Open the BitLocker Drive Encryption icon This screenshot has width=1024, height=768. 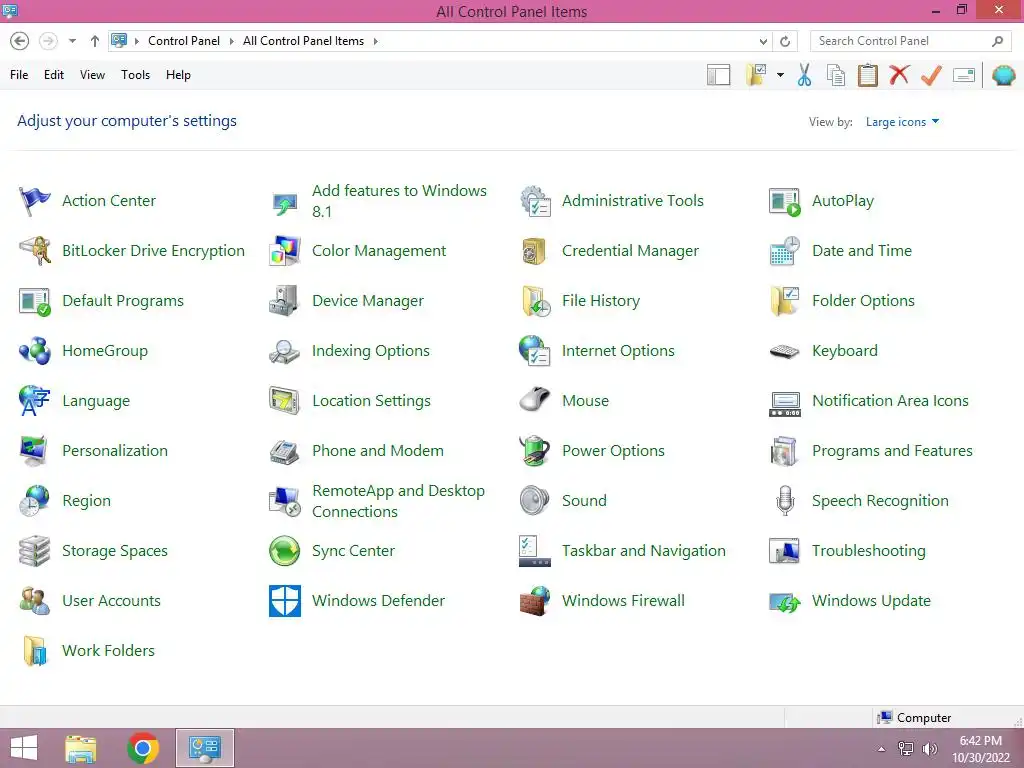[35, 251]
